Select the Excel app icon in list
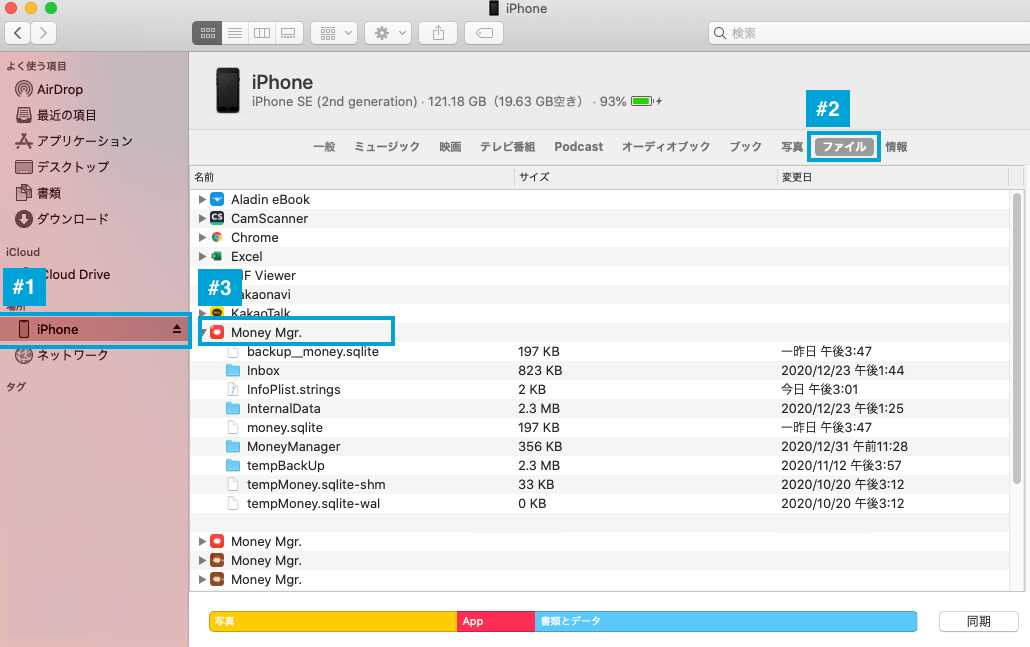The height and width of the screenshot is (647, 1030). tap(216, 256)
